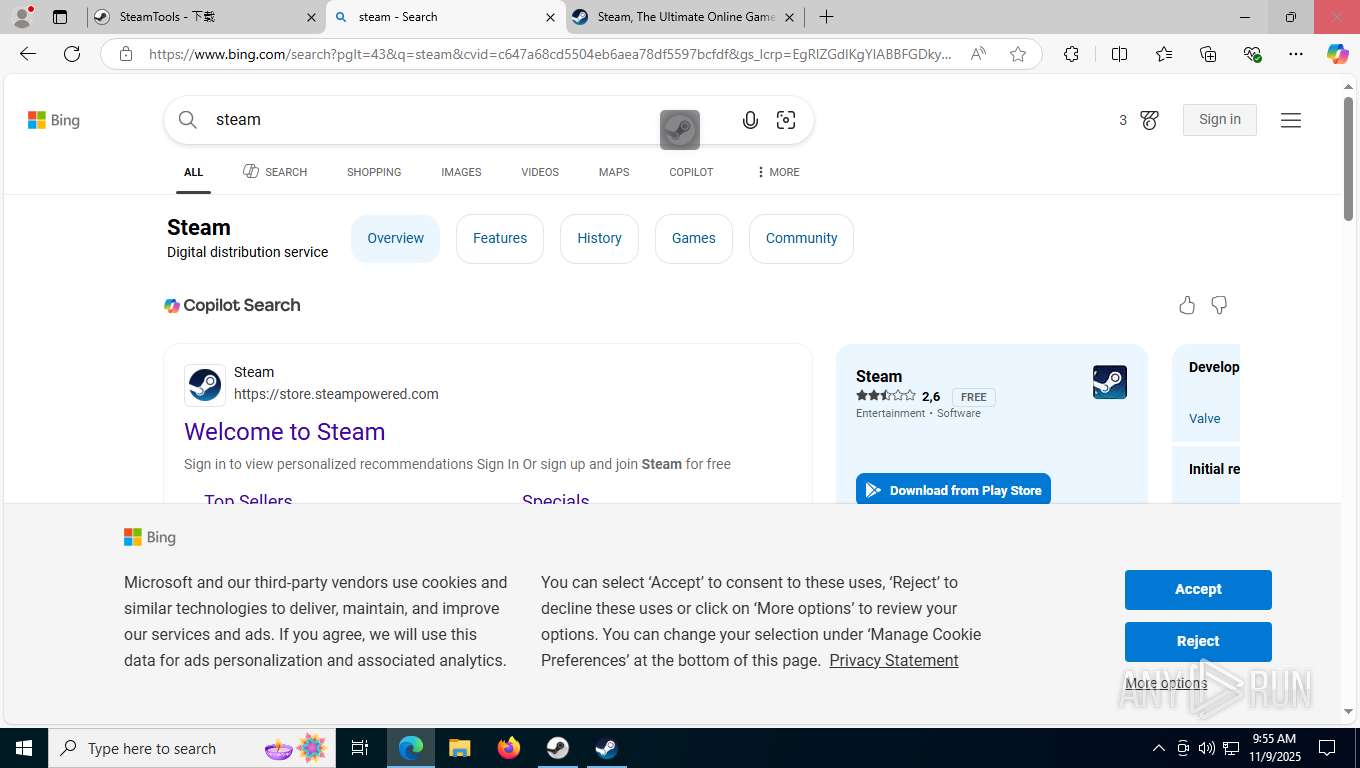
Task: Click Sign in button
Action: (1220, 119)
